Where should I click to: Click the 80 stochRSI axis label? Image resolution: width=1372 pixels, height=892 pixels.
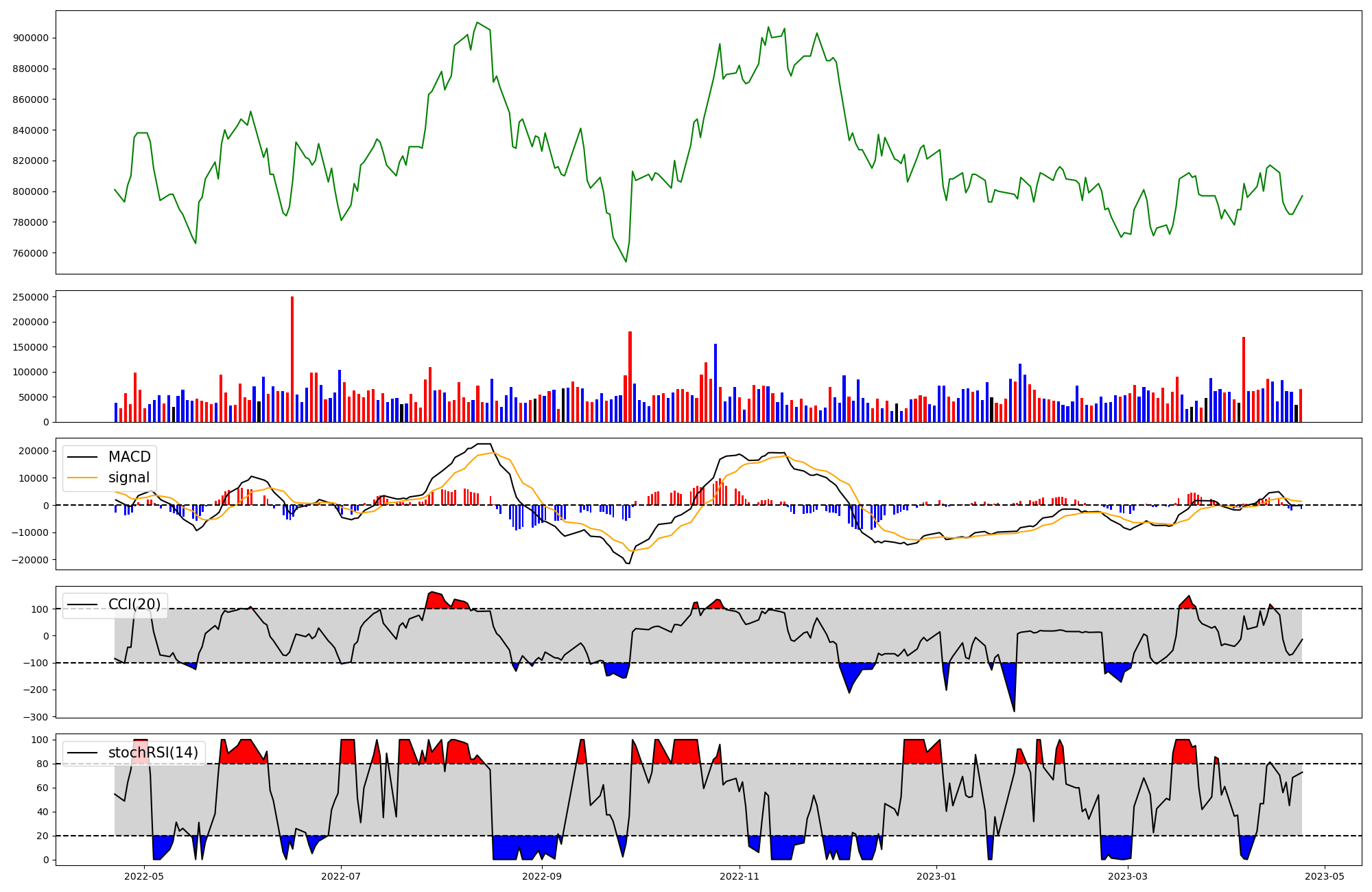(43, 764)
